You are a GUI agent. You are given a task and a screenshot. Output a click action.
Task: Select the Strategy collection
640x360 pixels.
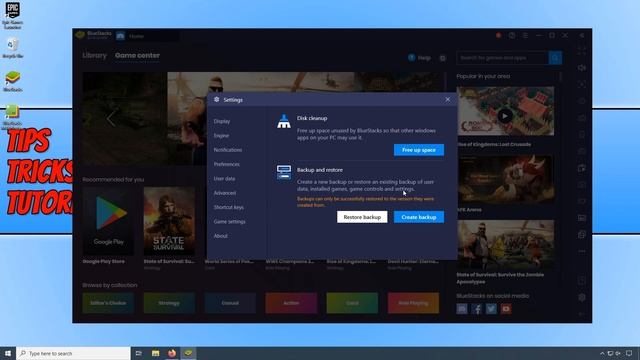[x=169, y=303]
